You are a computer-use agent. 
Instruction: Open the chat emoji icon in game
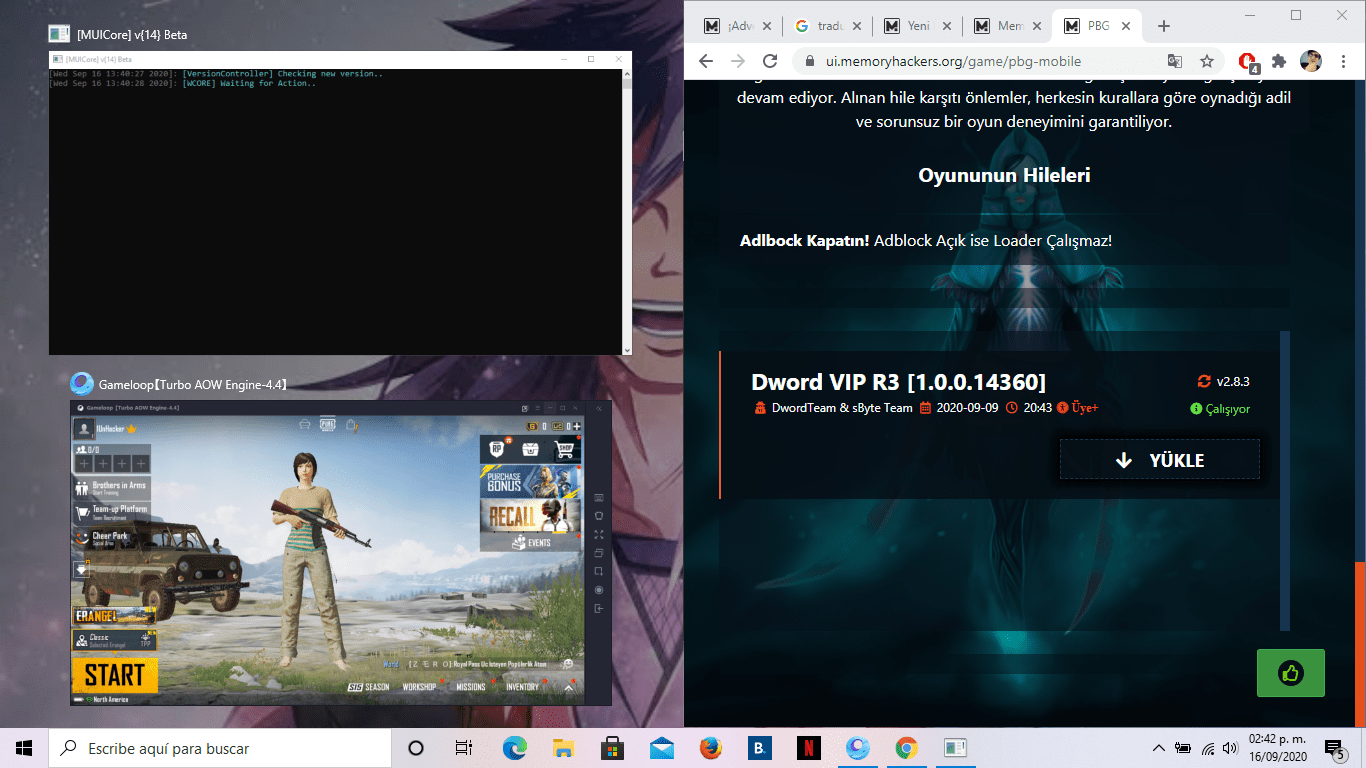(568, 663)
